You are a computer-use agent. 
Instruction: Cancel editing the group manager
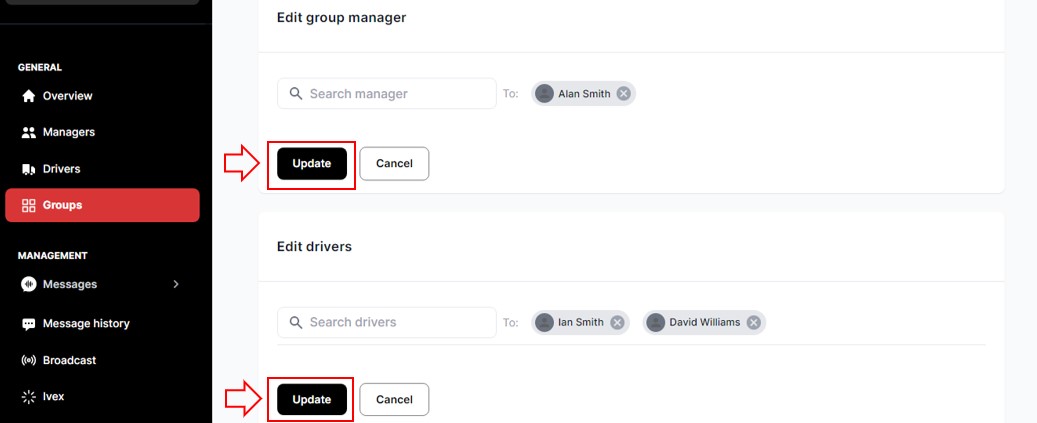coord(394,164)
